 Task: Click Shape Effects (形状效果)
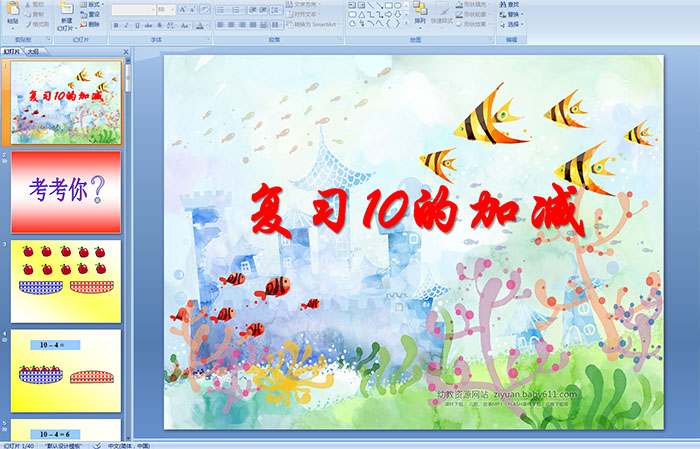pyautogui.click(x=473, y=24)
